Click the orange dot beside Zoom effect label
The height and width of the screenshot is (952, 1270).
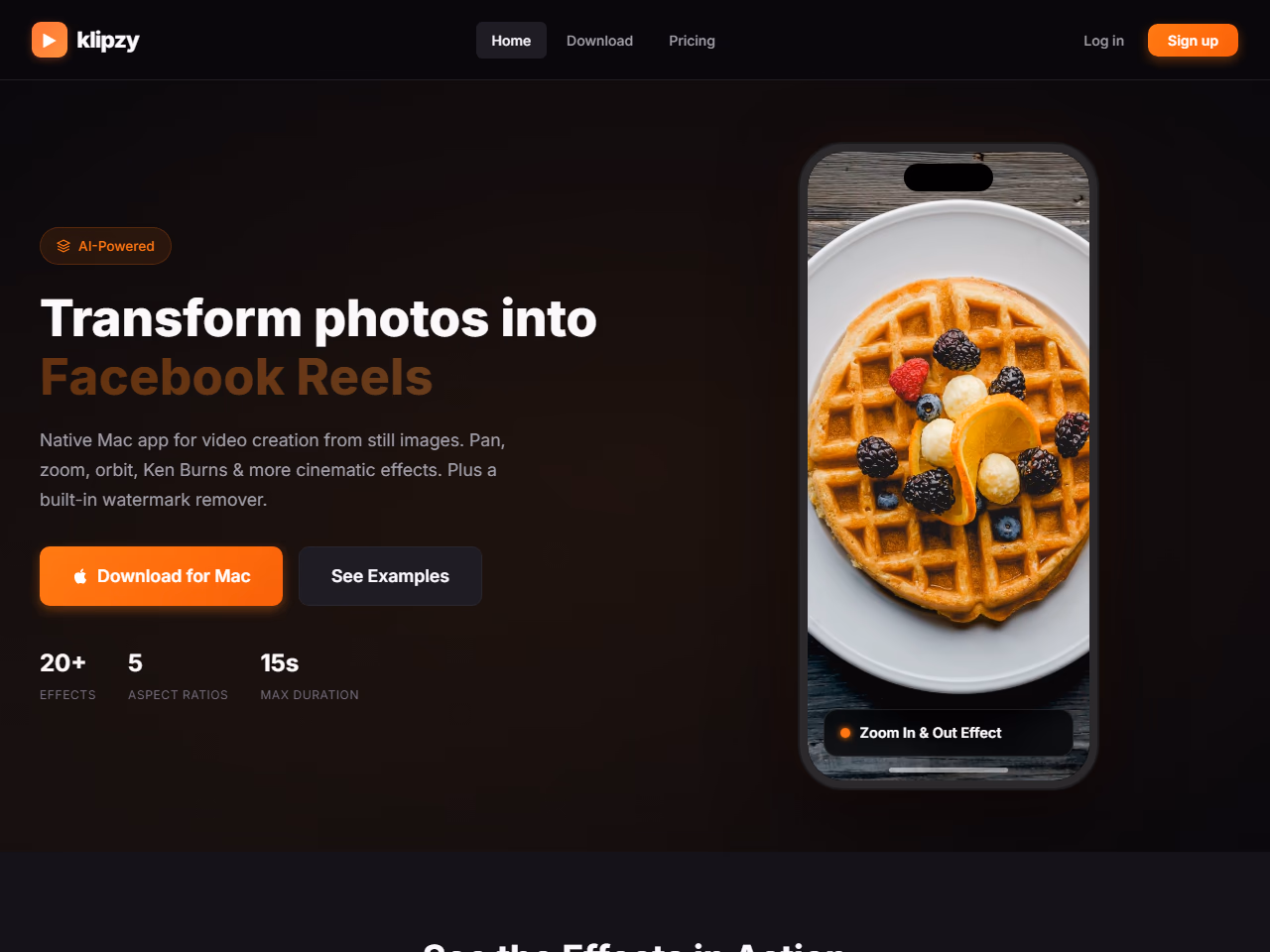[x=845, y=733]
